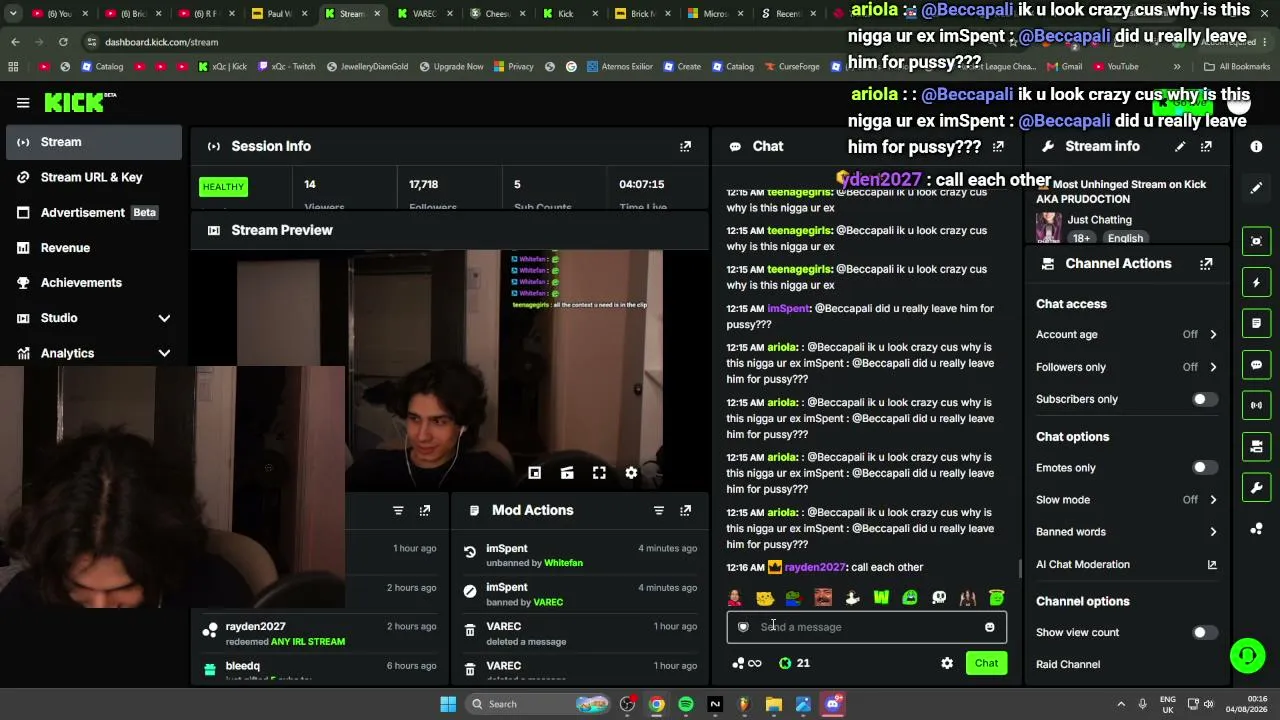The image size is (1280, 720).
Task: Reload the page in browser toolbar
Action: [63, 42]
